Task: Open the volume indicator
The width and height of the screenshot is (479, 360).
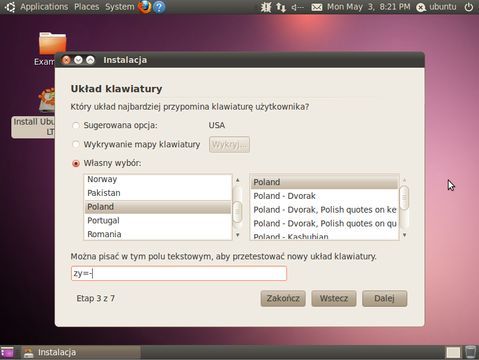Action: pyautogui.click(x=297, y=7)
